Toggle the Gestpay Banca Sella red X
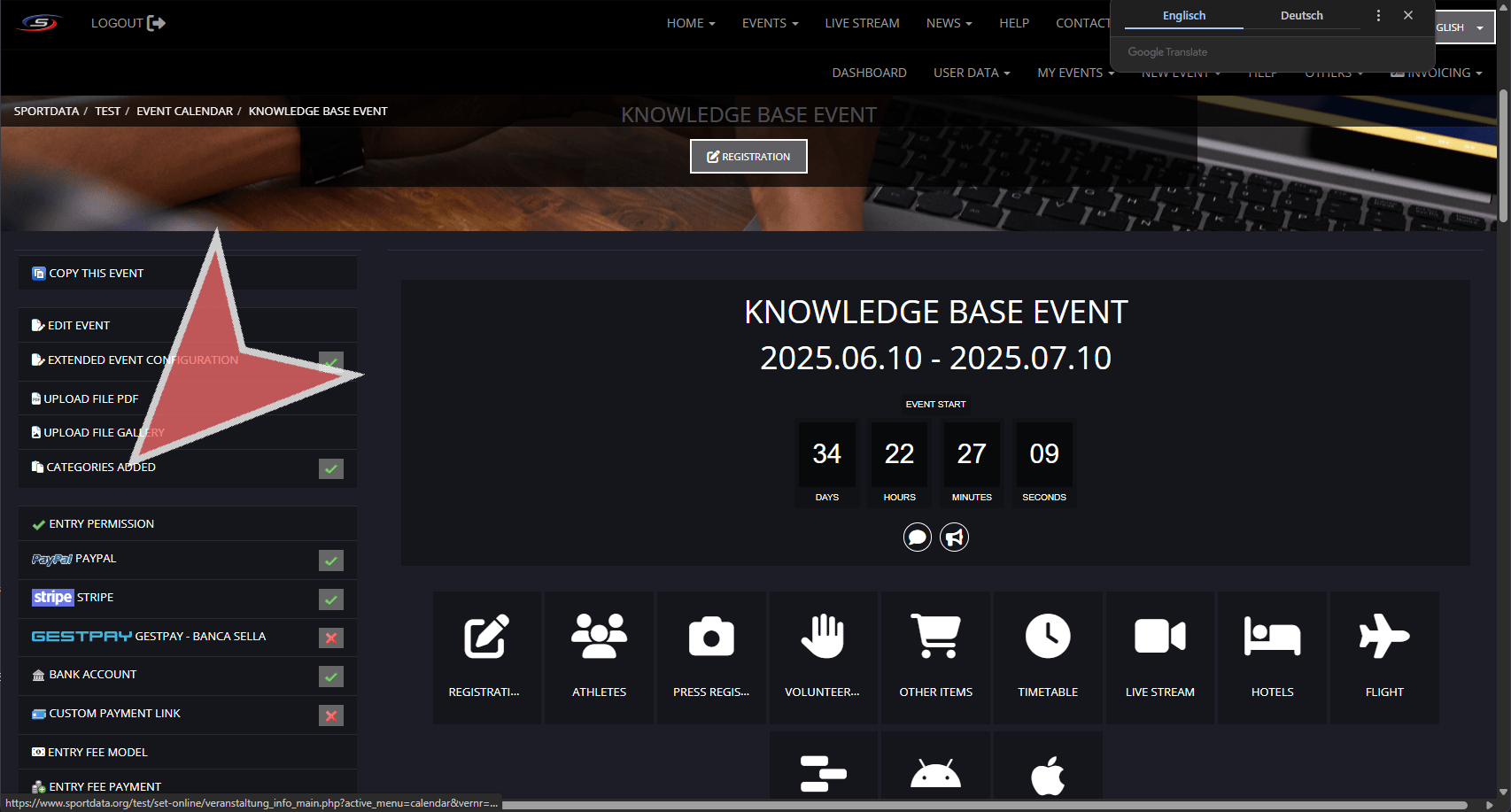The image size is (1511, 812). click(x=331, y=638)
